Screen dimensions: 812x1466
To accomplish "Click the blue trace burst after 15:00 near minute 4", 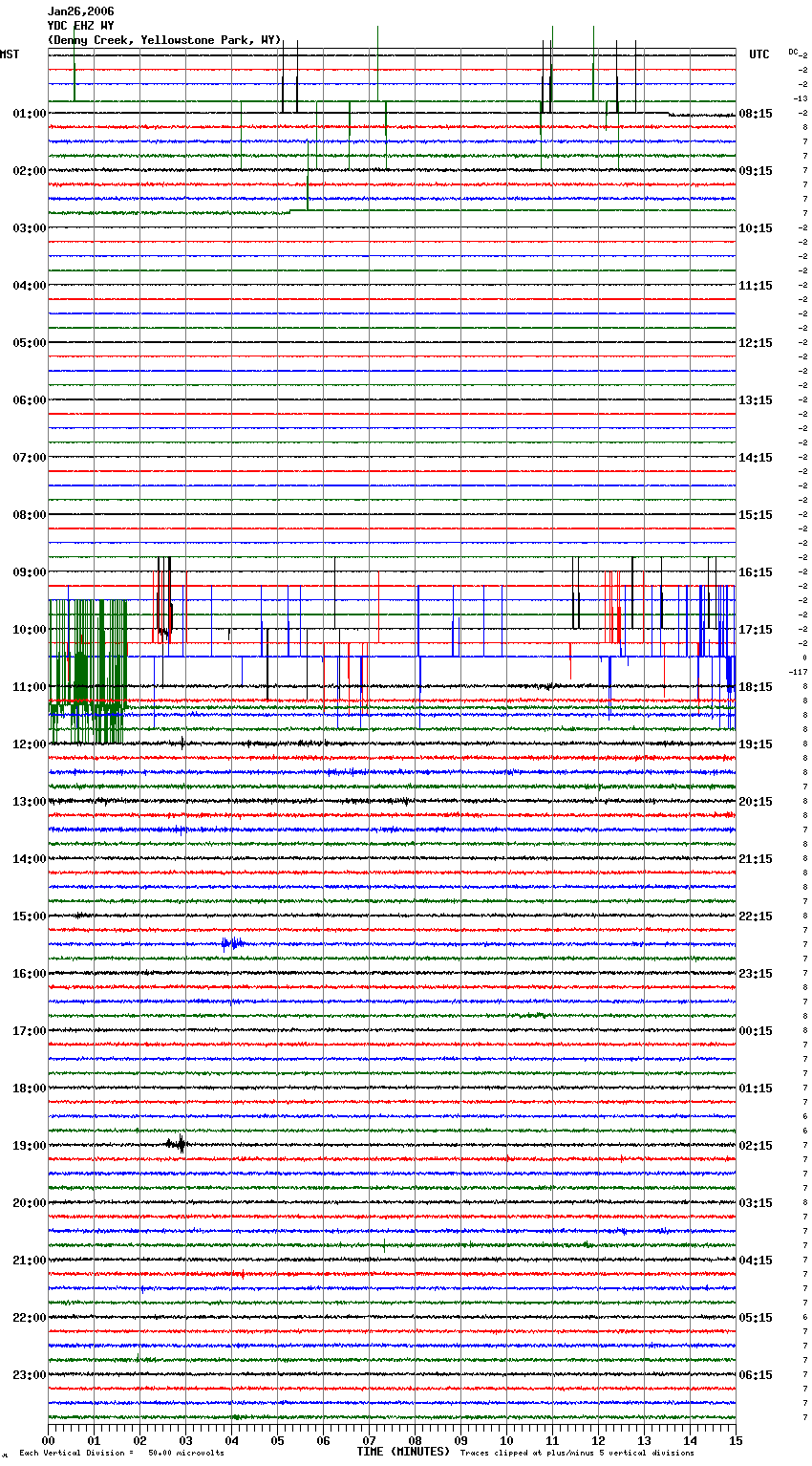I will (231, 944).
